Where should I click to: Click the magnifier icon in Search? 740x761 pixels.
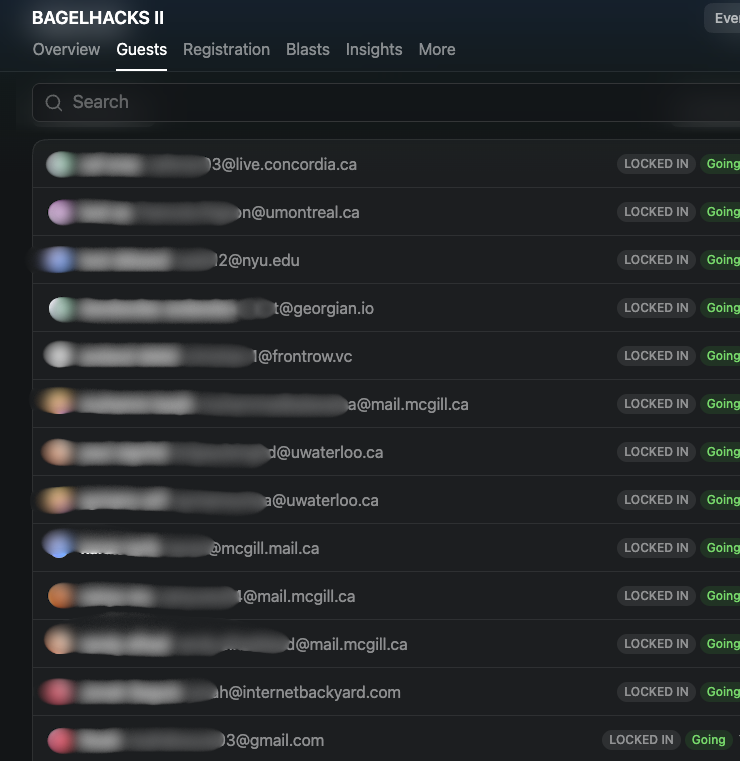coord(53,102)
